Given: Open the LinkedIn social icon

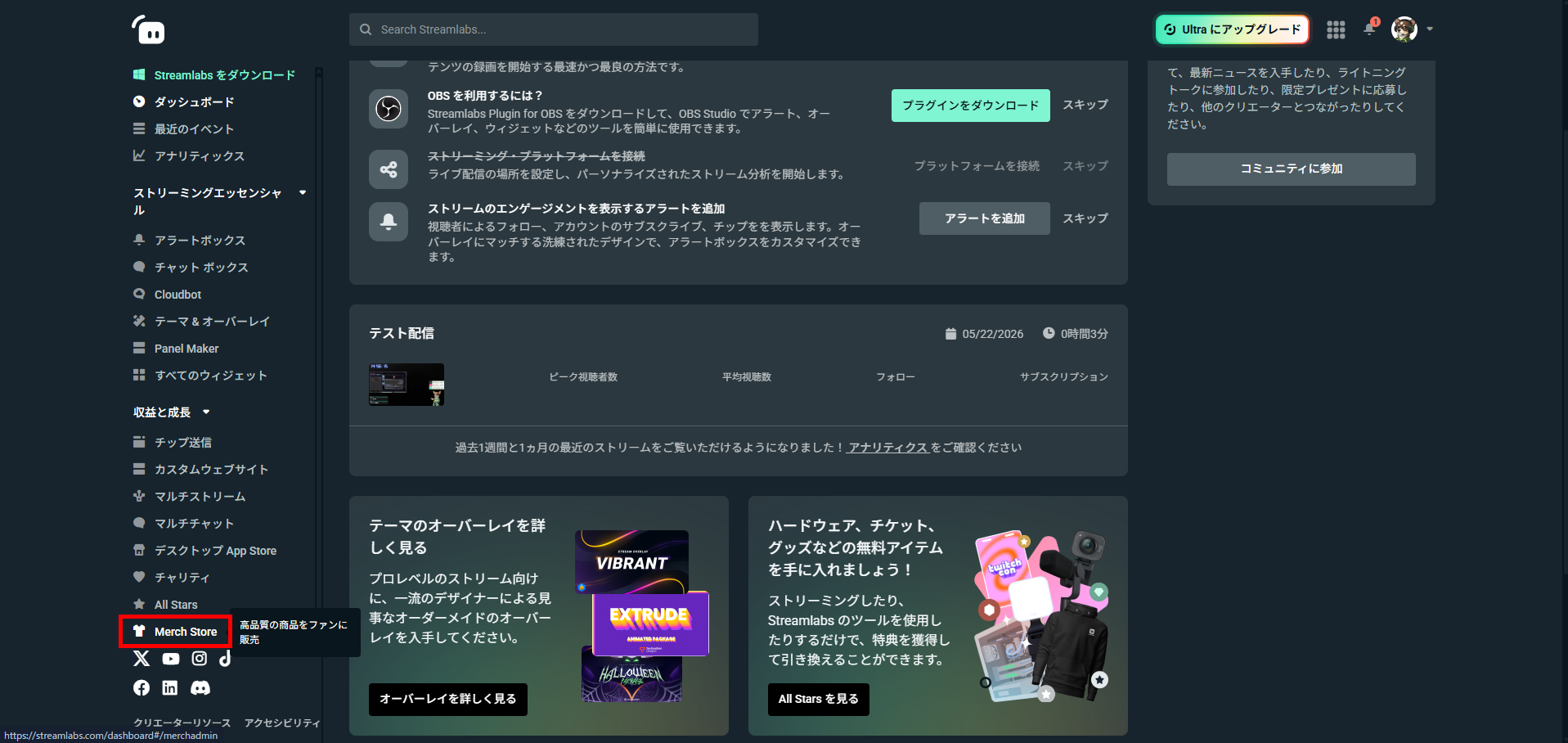Looking at the screenshot, I should 170,688.
